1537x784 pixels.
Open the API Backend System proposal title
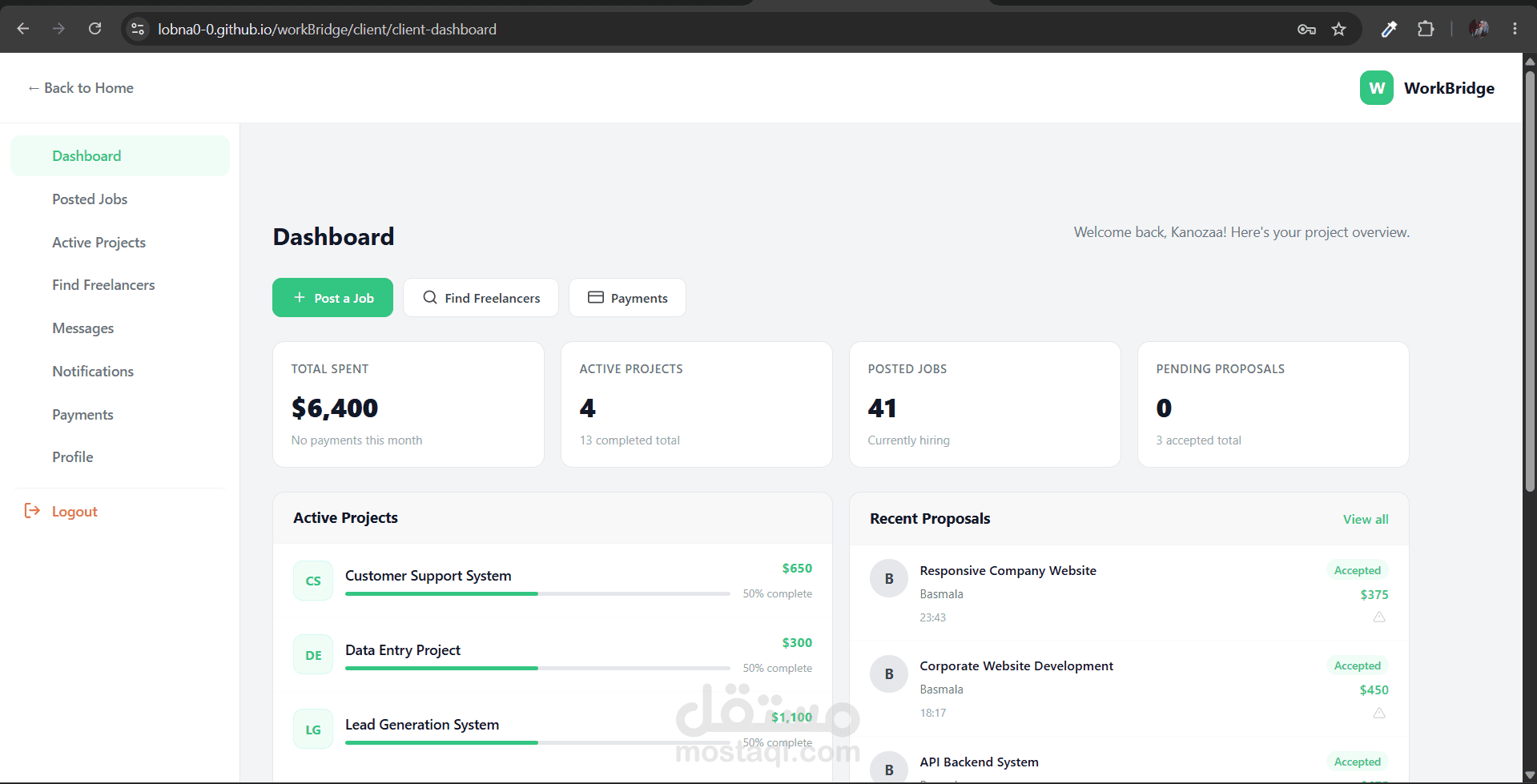[x=980, y=762]
